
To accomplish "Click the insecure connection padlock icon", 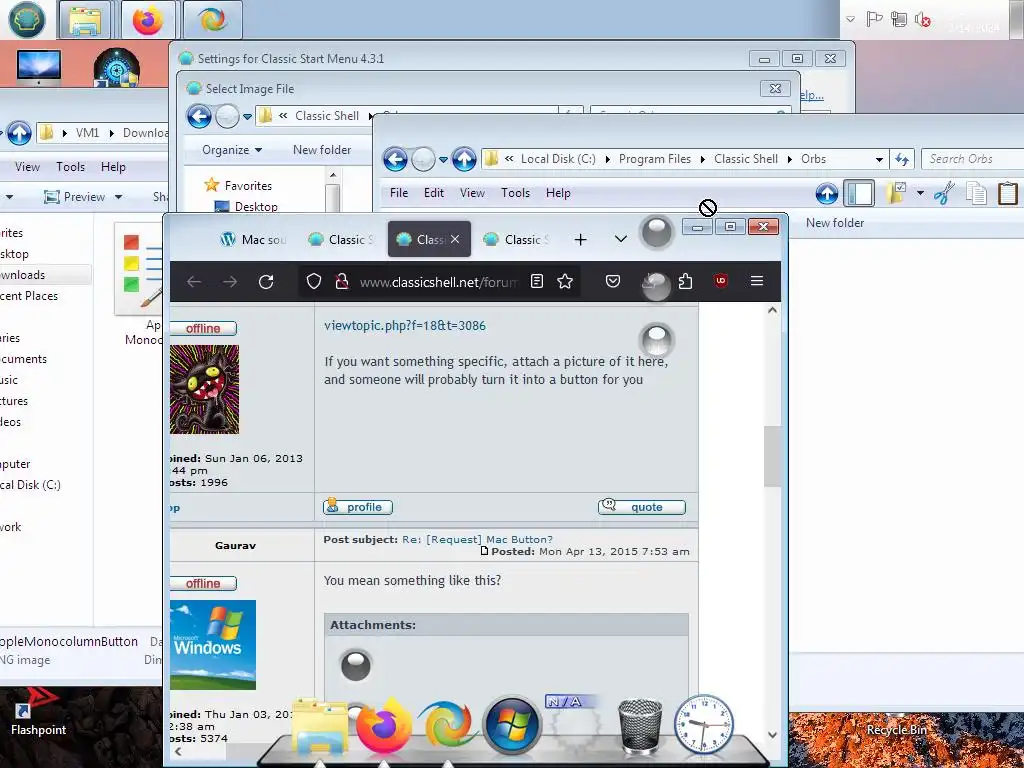I will pyautogui.click(x=342, y=281).
